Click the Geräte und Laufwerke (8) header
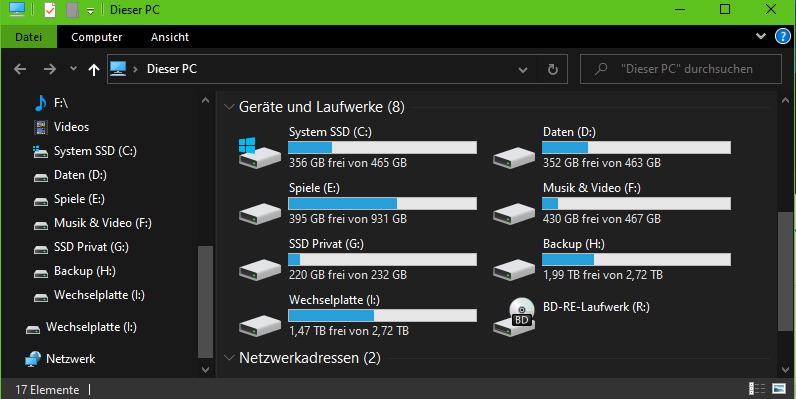Image resolution: width=796 pixels, height=399 pixels. click(x=322, y=107)
